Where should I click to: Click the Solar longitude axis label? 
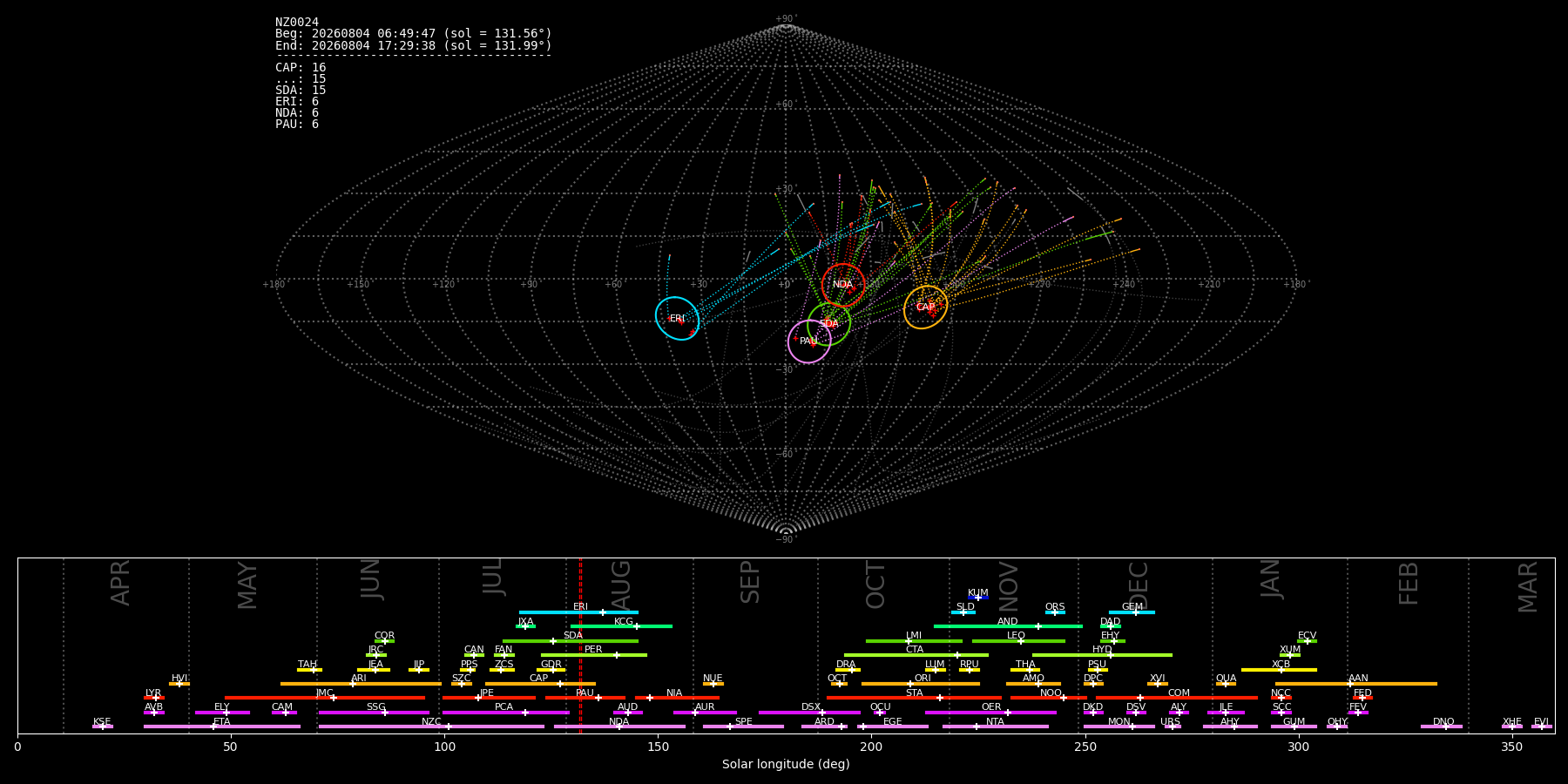coord(786,764)
